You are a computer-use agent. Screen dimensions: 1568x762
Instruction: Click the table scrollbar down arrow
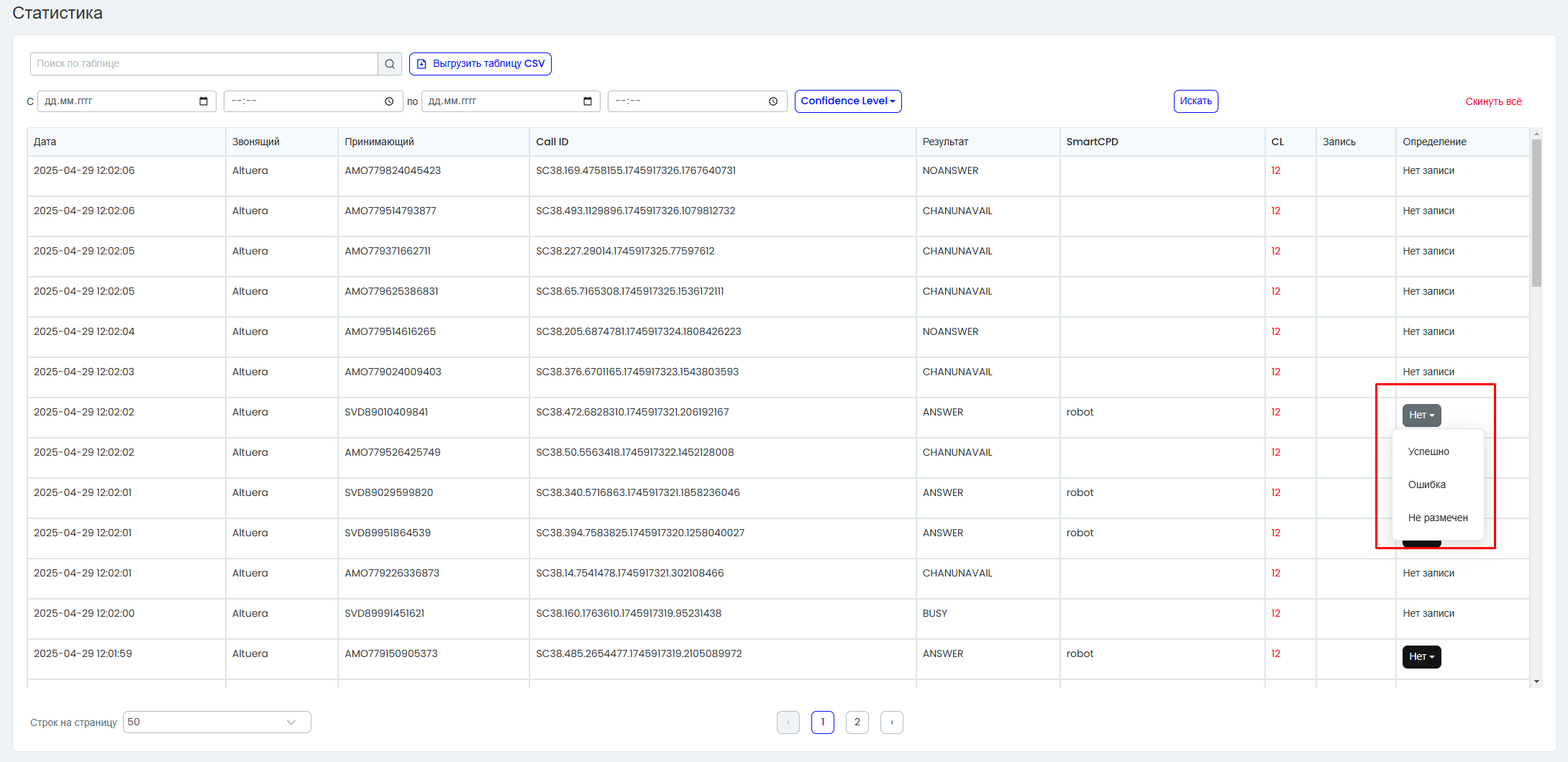(1536, 681)
